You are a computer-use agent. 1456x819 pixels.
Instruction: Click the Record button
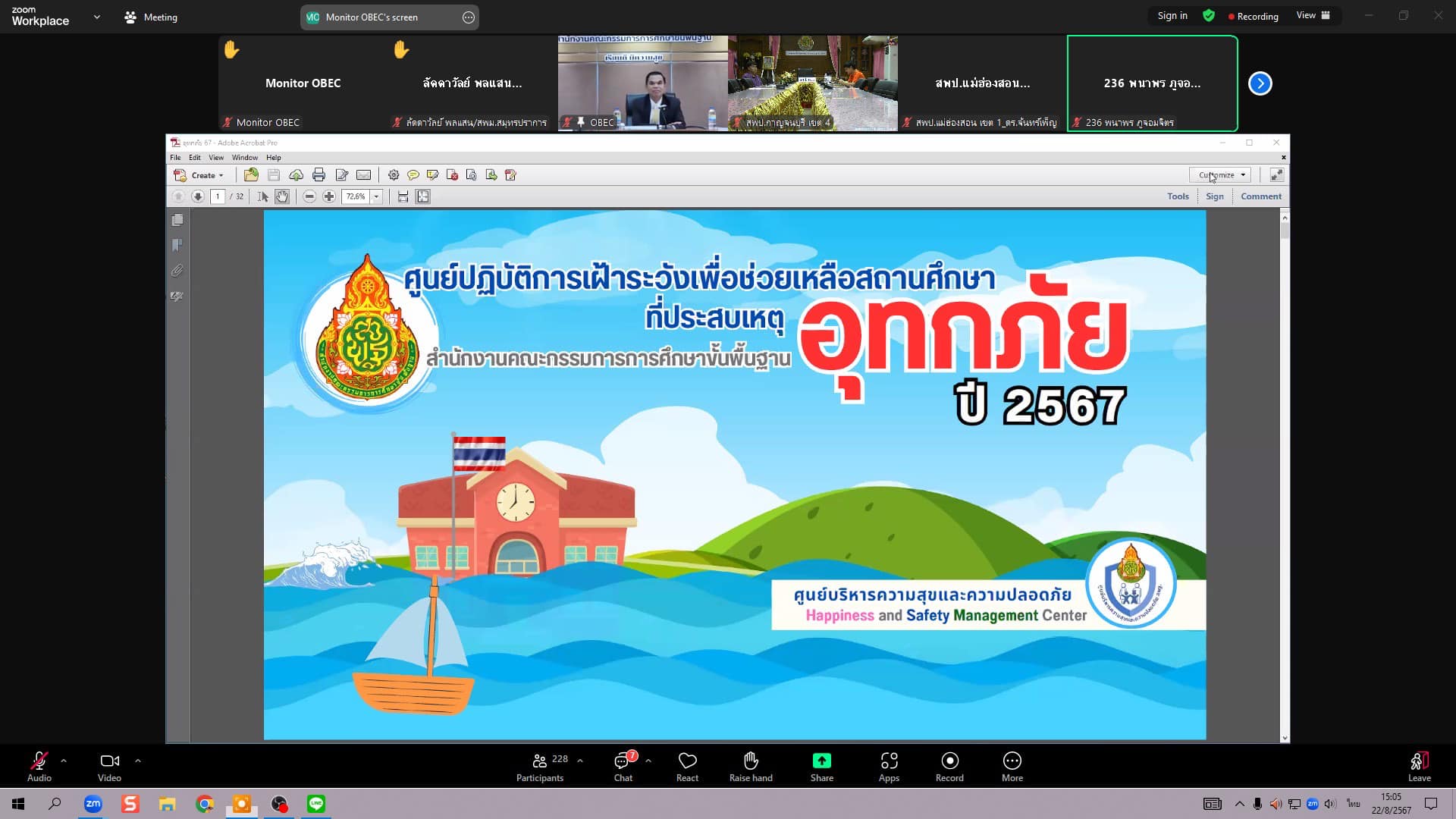click(949, 766)
